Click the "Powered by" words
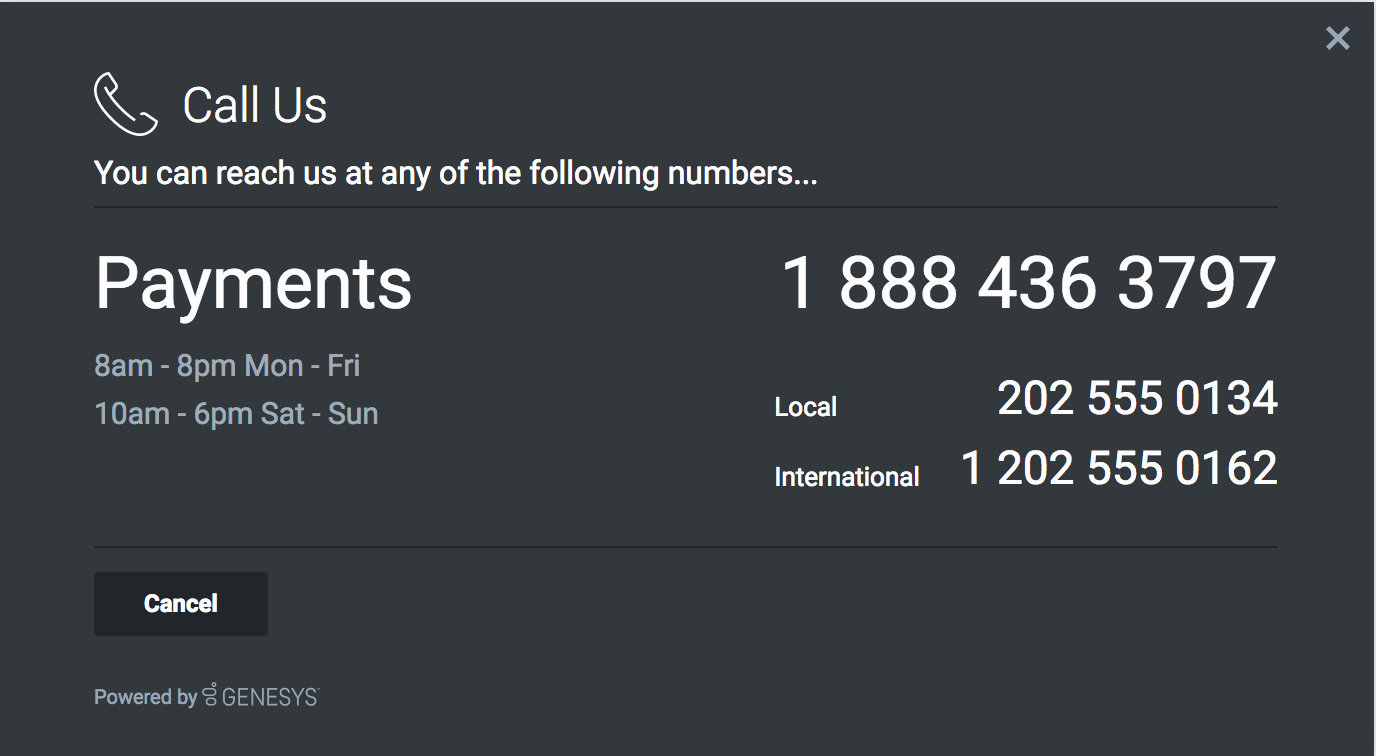This screenshot has width=1376, height=756. click(145, 697)
